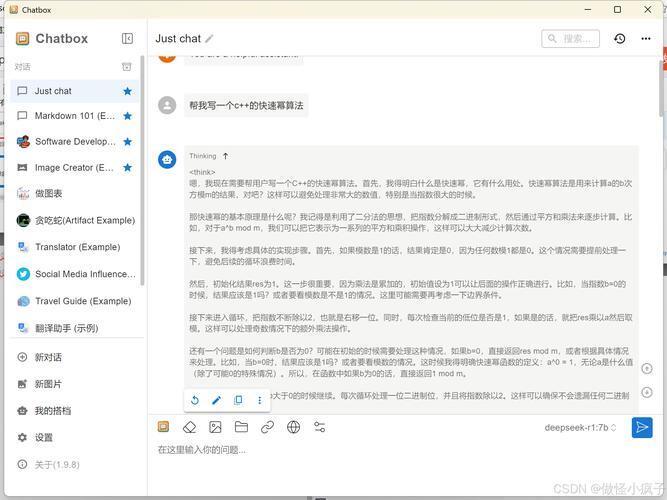Viewport: 667px width, 500px height.
Task: Regenerate the reply with the refresh icon
Action: (195, 400)
